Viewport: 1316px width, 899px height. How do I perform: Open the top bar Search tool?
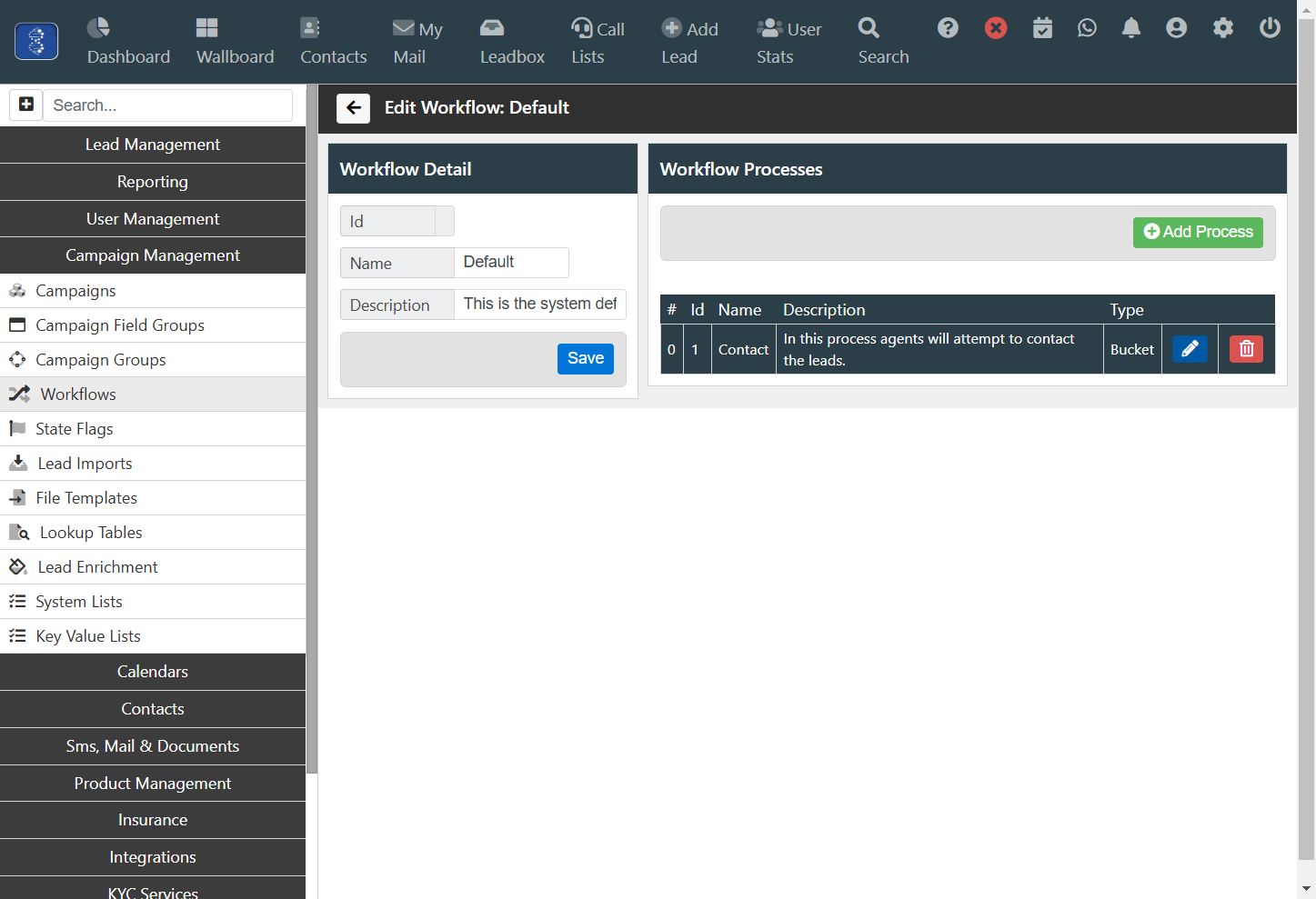(883, 42)
